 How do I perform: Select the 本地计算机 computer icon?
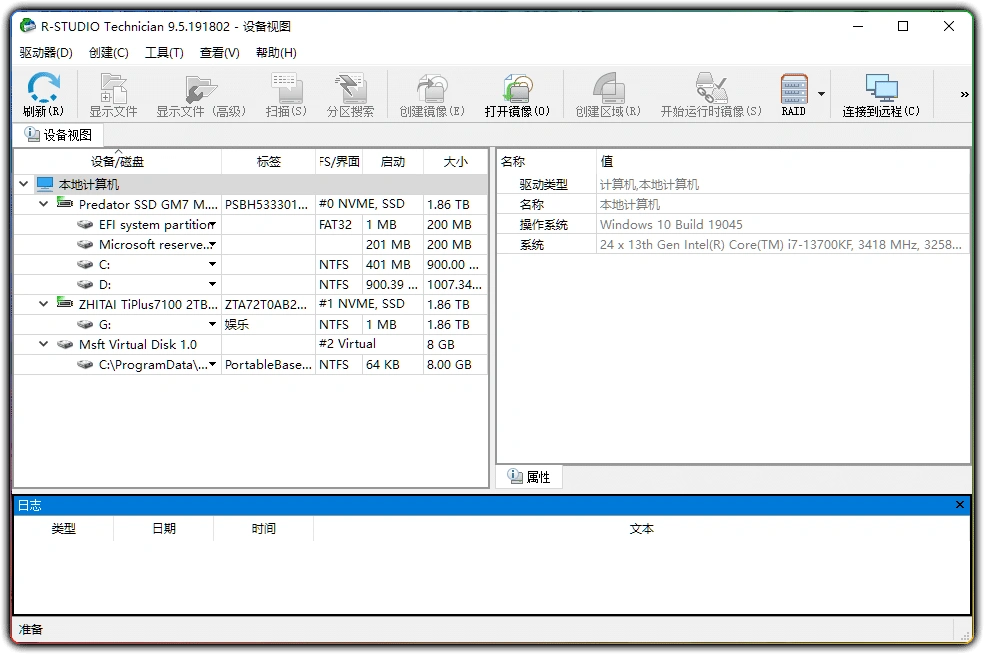tap(45, 184)
